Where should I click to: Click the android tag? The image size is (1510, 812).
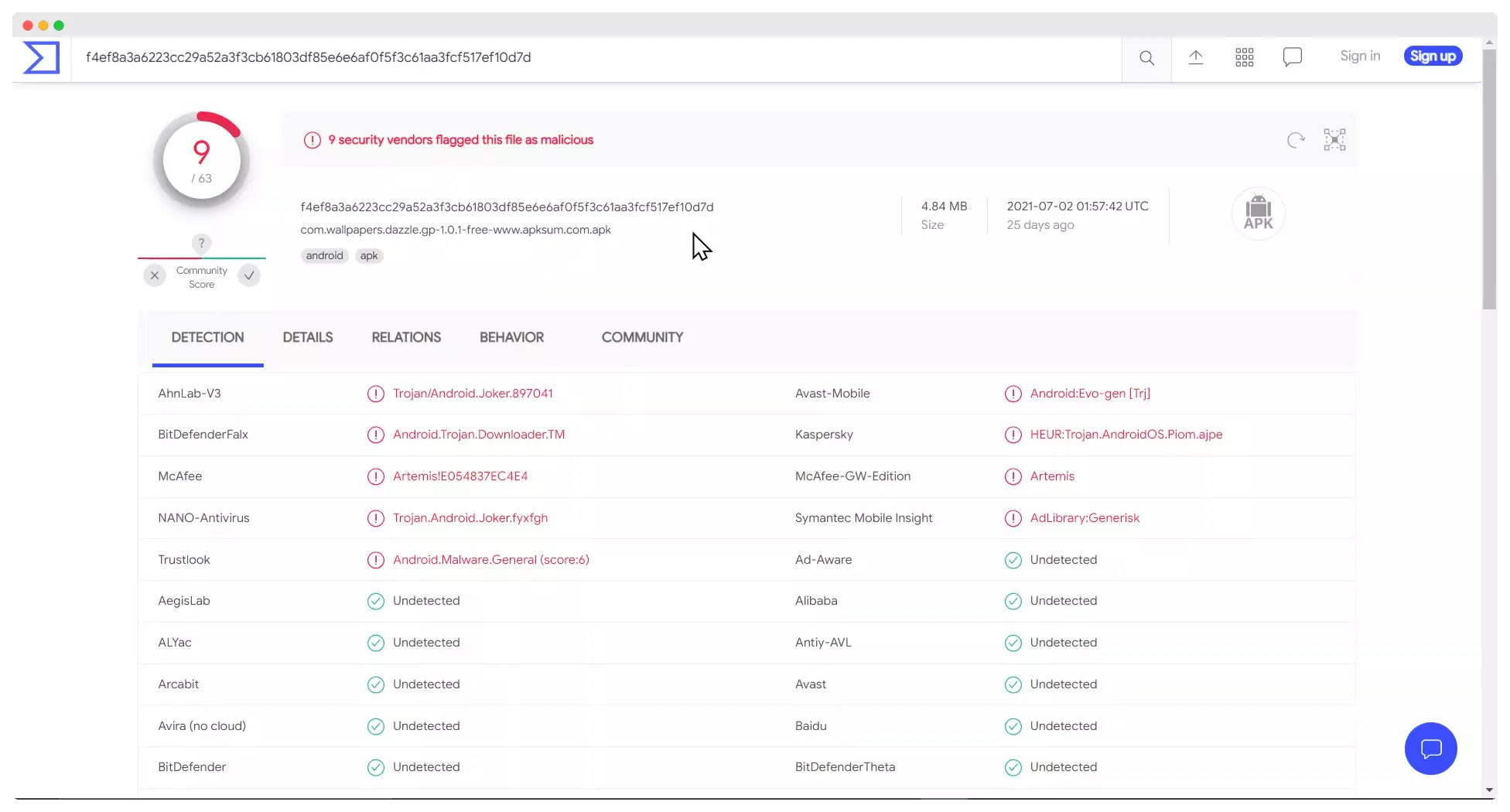(324, 256)
